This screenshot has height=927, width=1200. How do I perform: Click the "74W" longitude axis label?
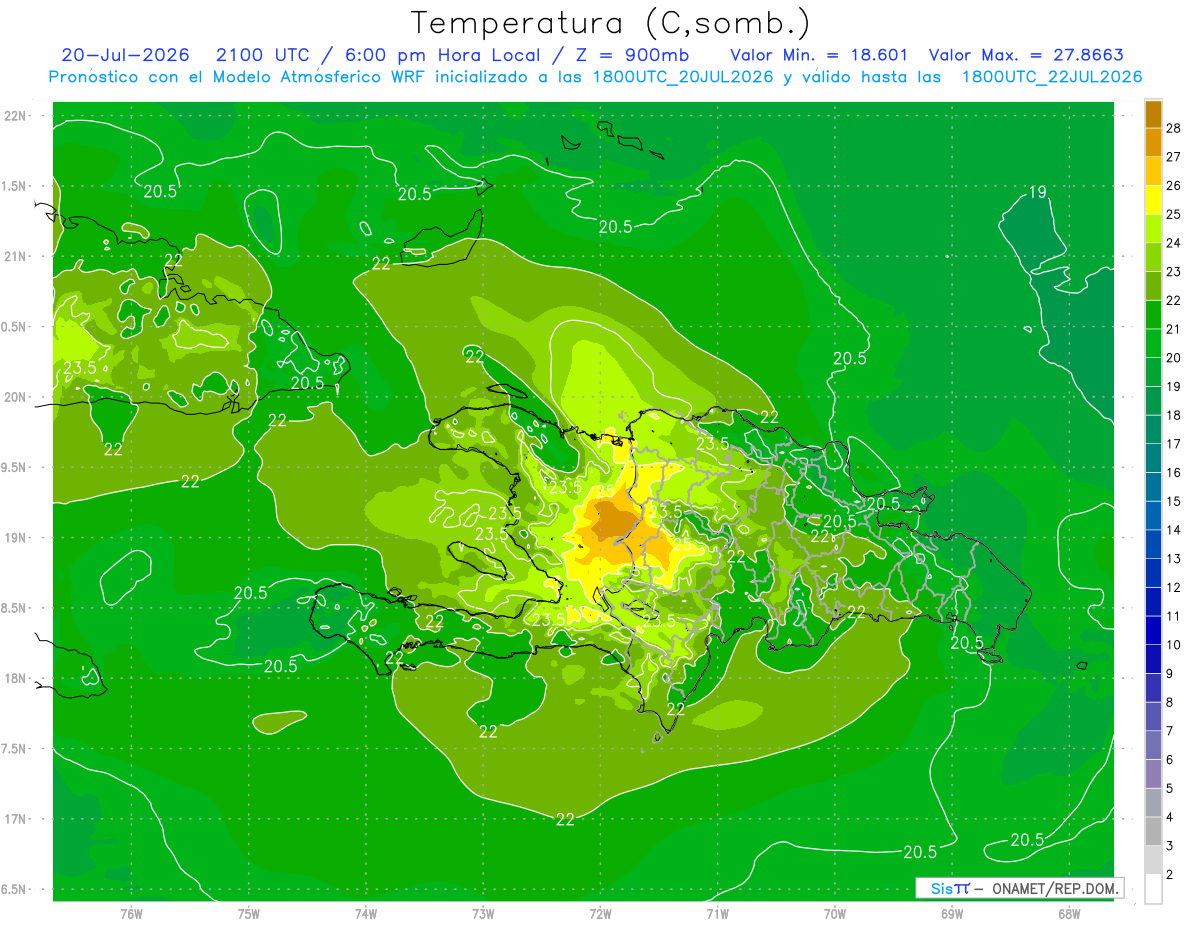(x=366, y=914)
